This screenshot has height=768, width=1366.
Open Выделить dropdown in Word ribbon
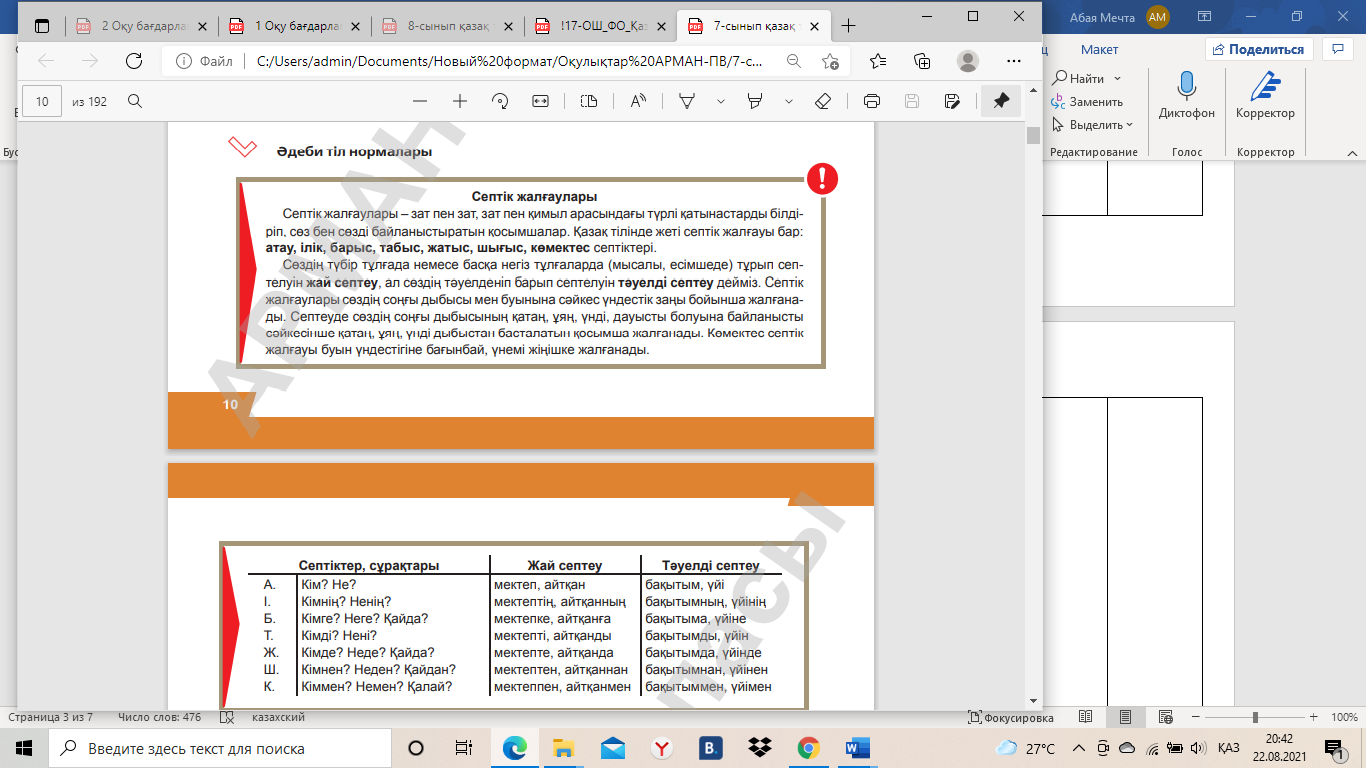tap(1091, 125)
